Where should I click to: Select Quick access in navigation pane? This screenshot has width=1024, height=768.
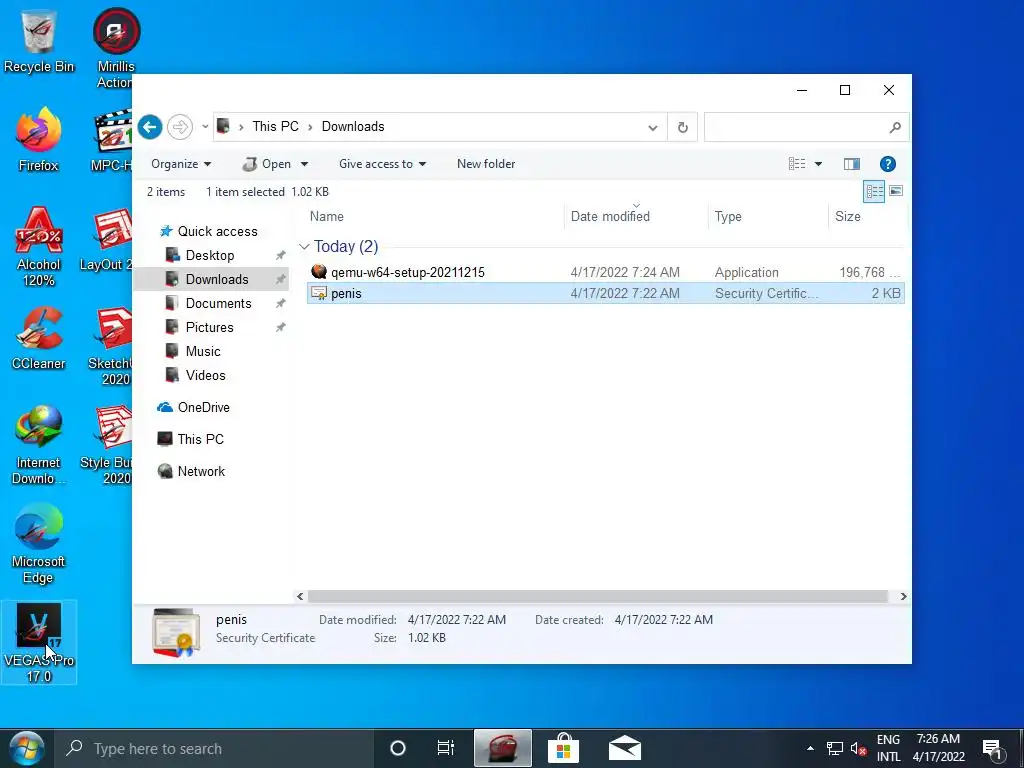[217, 231]
